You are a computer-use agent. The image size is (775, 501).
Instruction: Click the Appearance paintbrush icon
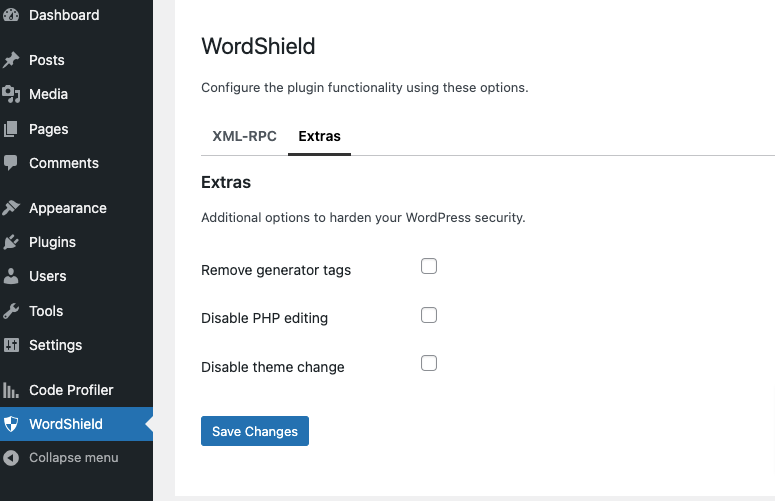point(11,208)
